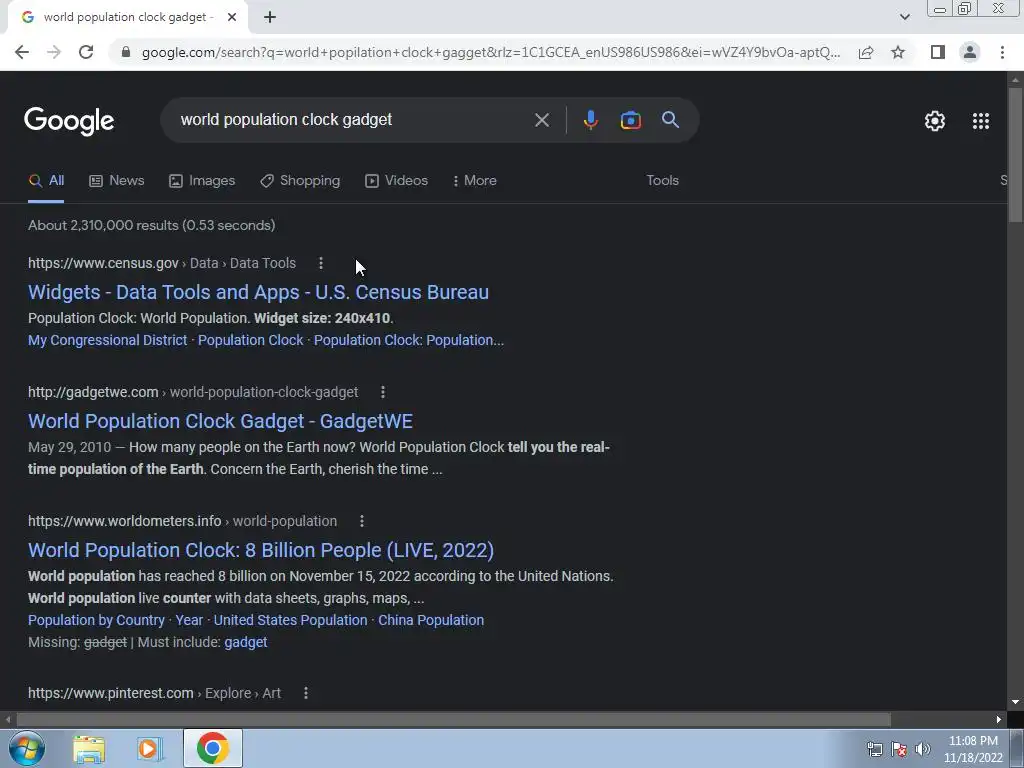Open the Google apps grid
The height and width of the screenshot is (768, 1024).
(x=980, y=121)
